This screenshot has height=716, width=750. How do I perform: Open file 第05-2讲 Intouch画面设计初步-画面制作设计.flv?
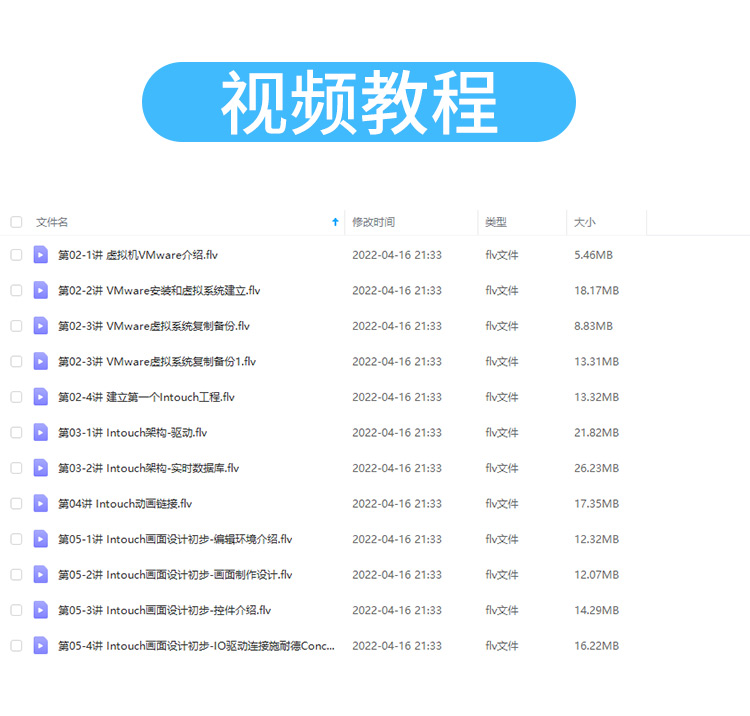tap(175, 574)
